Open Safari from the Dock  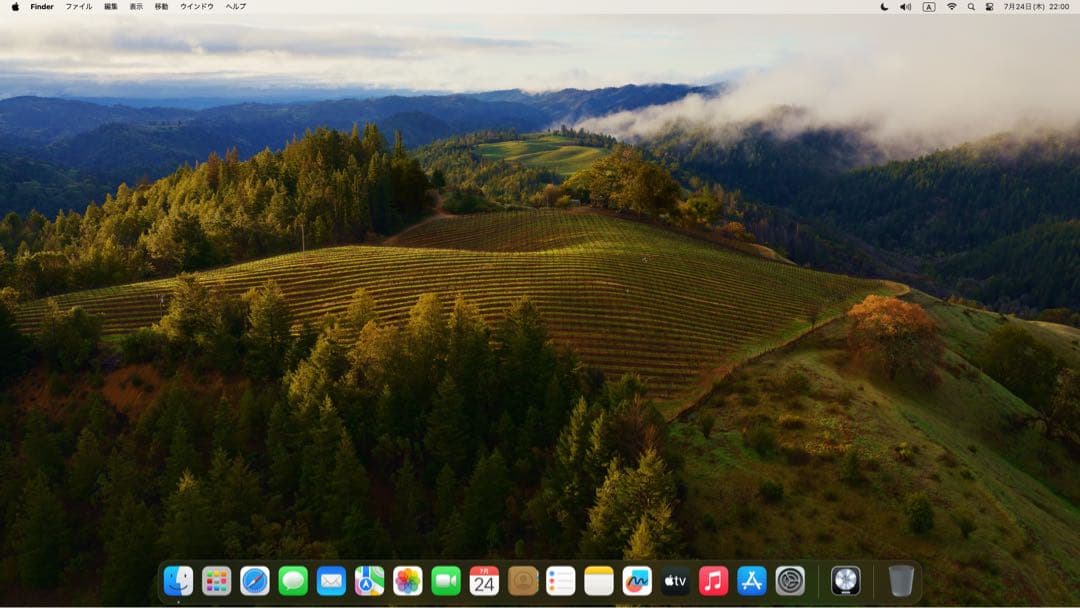[x=255, y=581]
